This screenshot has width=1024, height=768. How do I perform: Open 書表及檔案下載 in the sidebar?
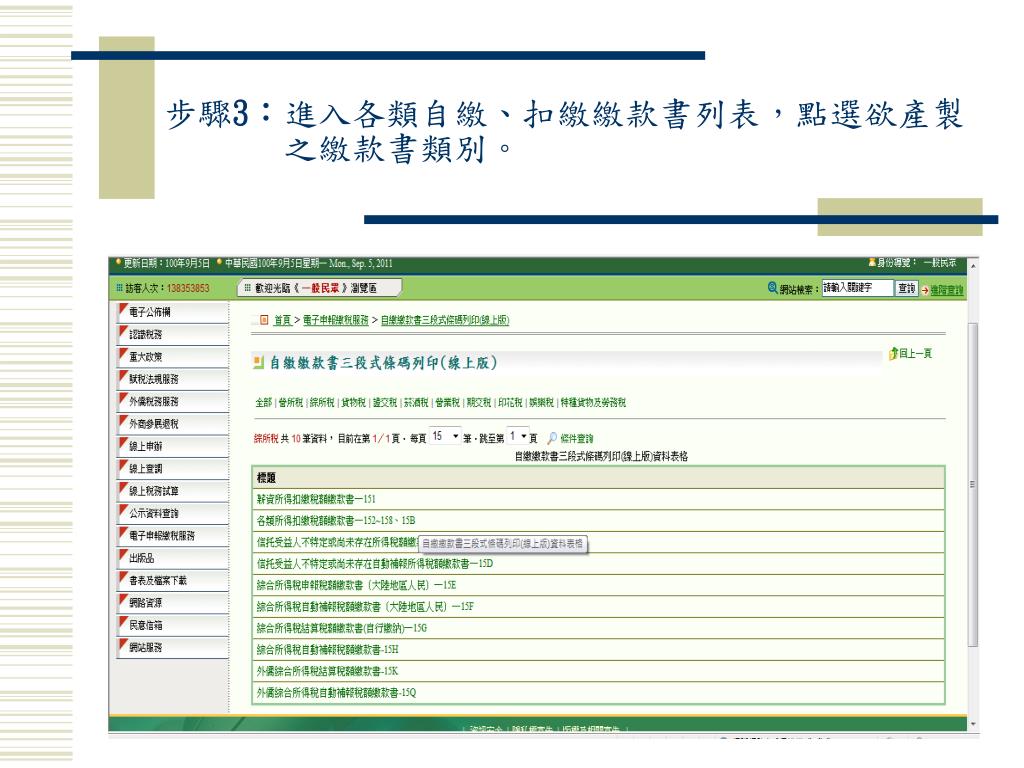pyautogui.click(x=173, y=581)
